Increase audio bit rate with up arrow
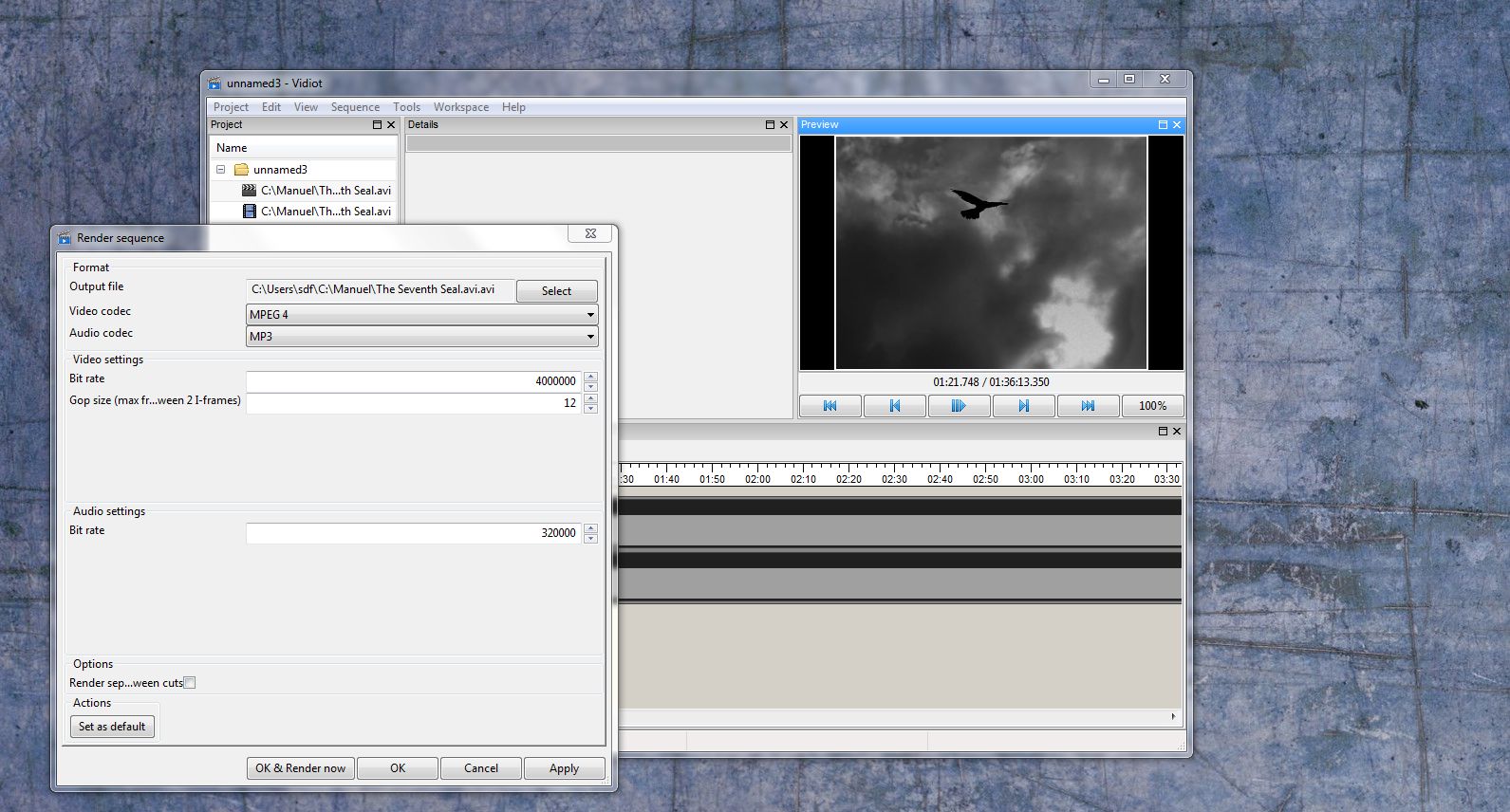The height and width of the screenshot is (812, 1510). 590,528
